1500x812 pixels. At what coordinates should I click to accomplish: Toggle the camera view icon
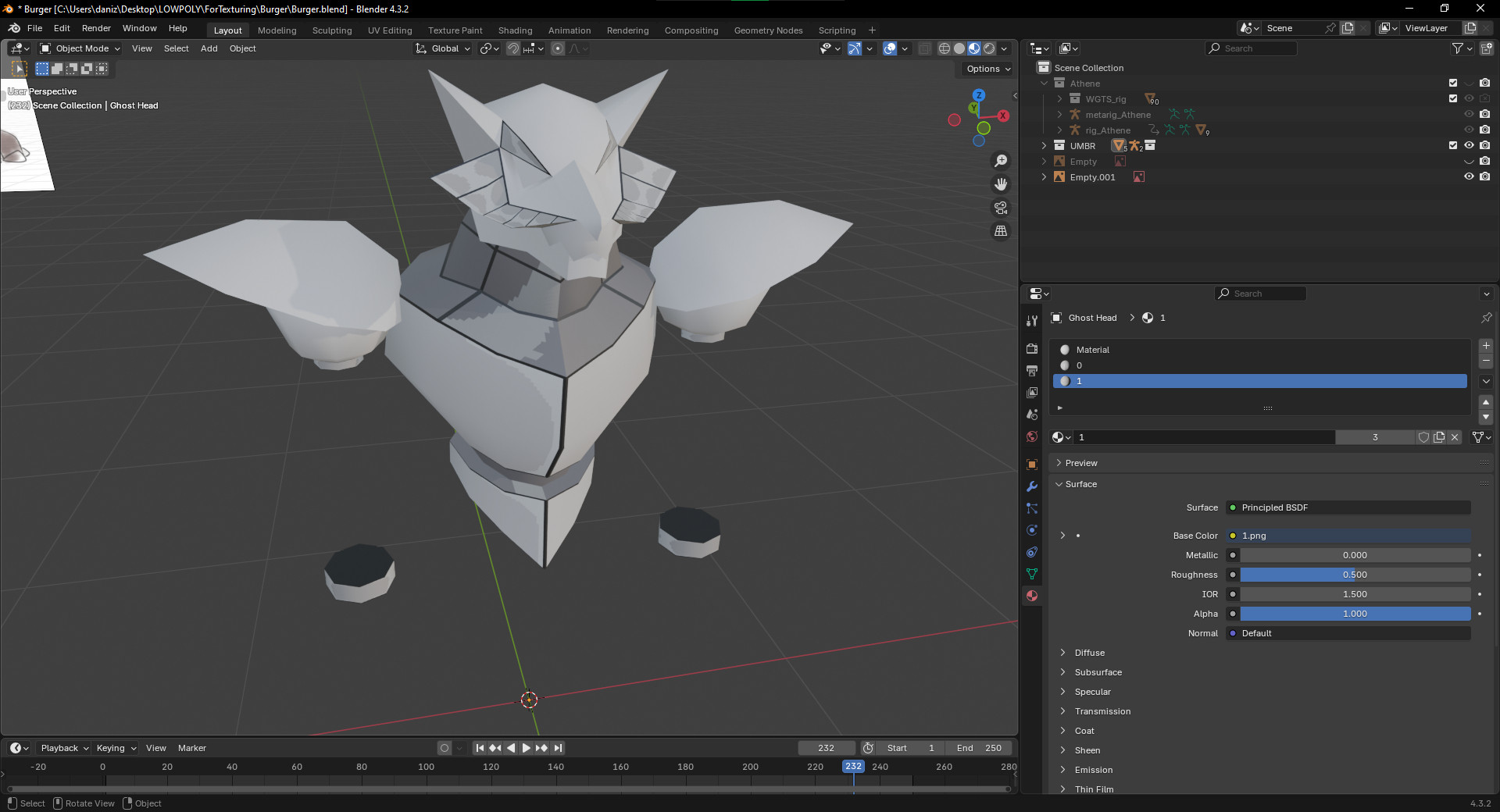[1001, 208]
